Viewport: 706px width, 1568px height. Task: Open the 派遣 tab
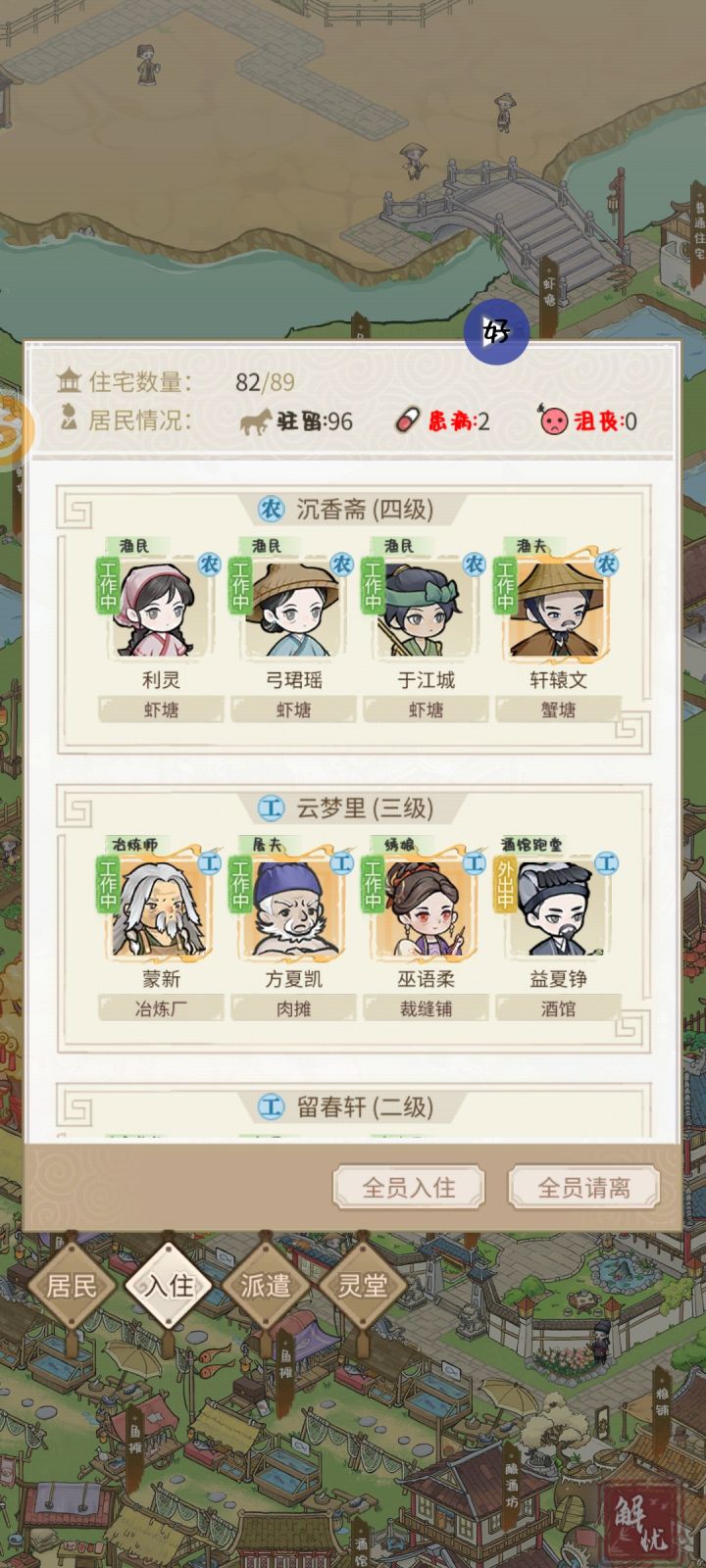[x=266, y=1285]
